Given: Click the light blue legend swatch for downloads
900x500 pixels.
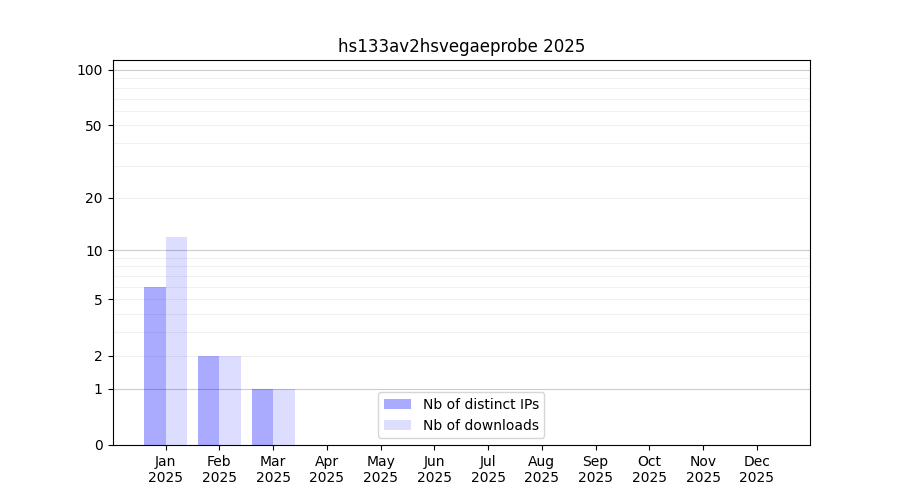Looking at the screenshot, I should point(397,425).
